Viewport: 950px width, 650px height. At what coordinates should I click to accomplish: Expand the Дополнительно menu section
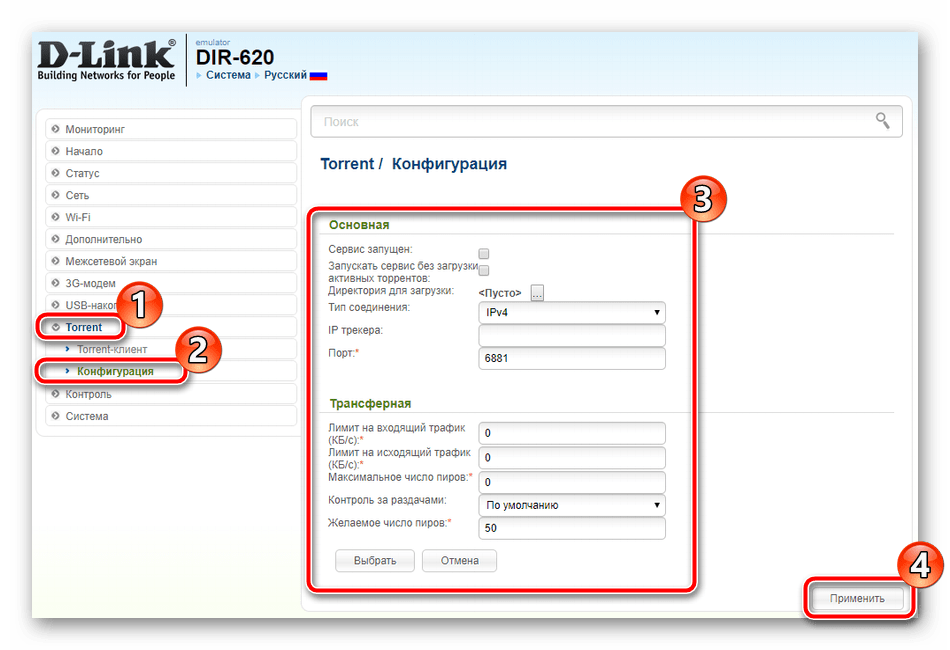[x=171, y=239]
